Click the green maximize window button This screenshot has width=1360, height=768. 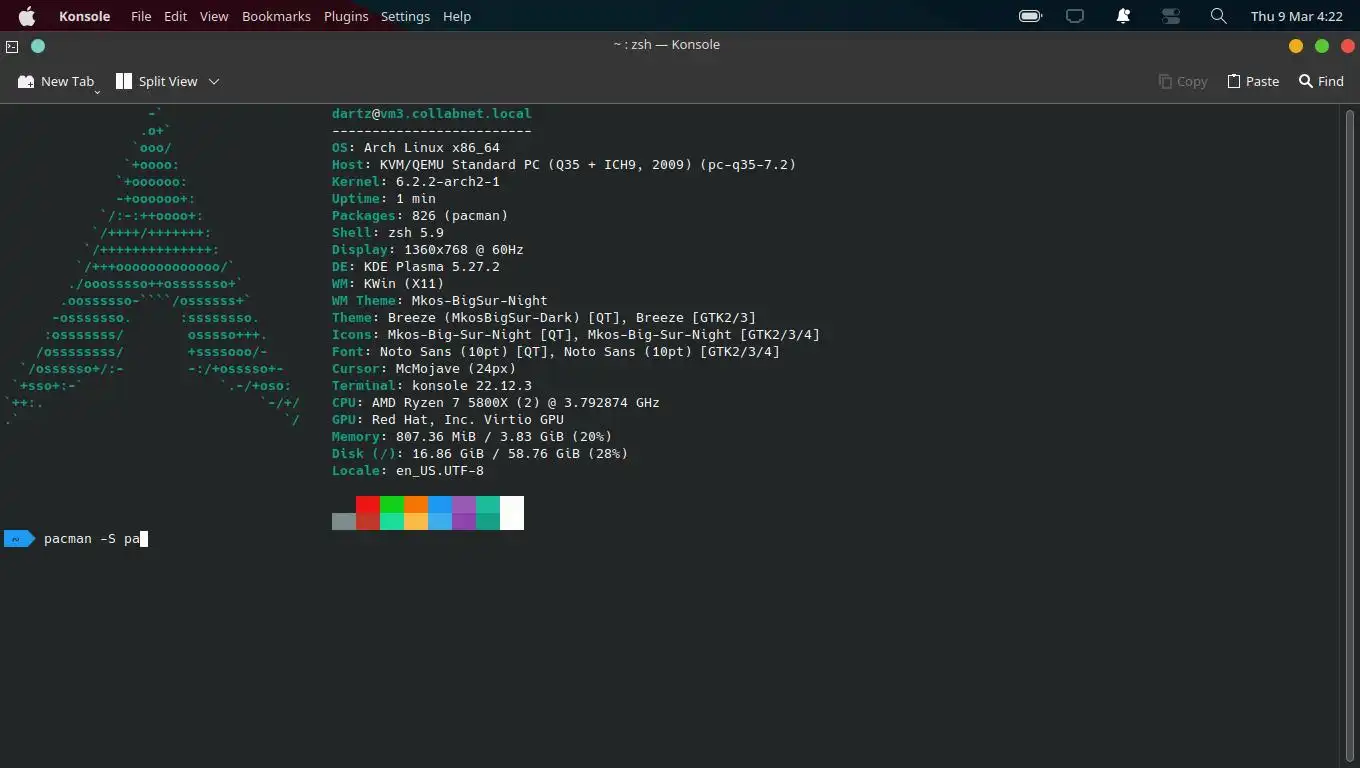(1322, 46)
